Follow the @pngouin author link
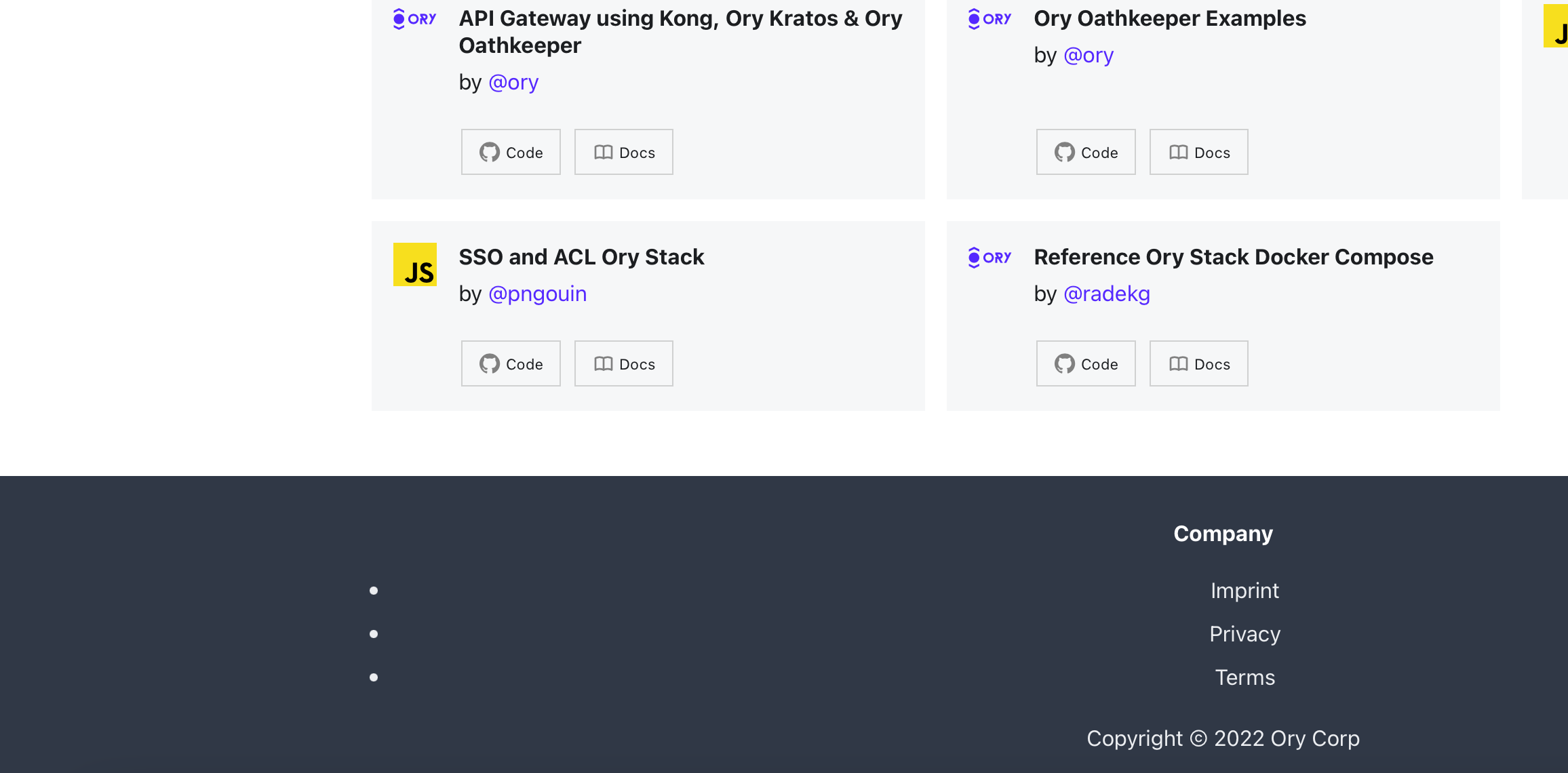Viewport: 1568px width, 773px height. [x=537, y=293]
